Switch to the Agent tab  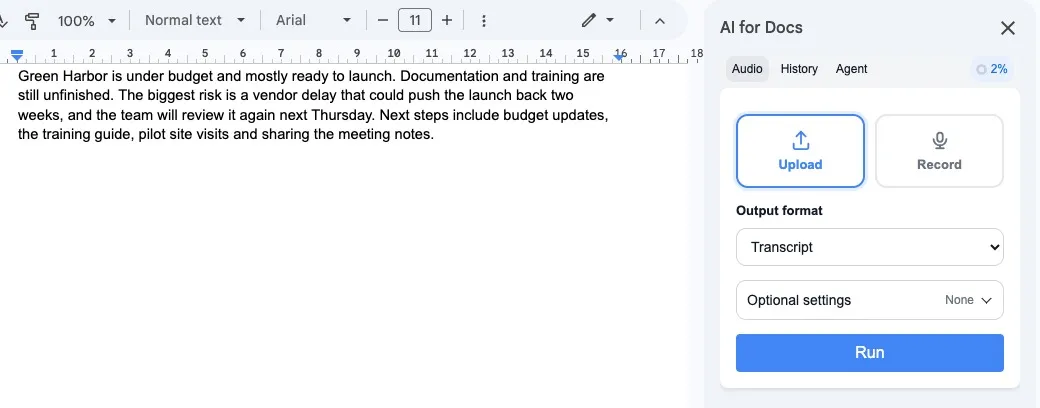(x=852, y=69)
